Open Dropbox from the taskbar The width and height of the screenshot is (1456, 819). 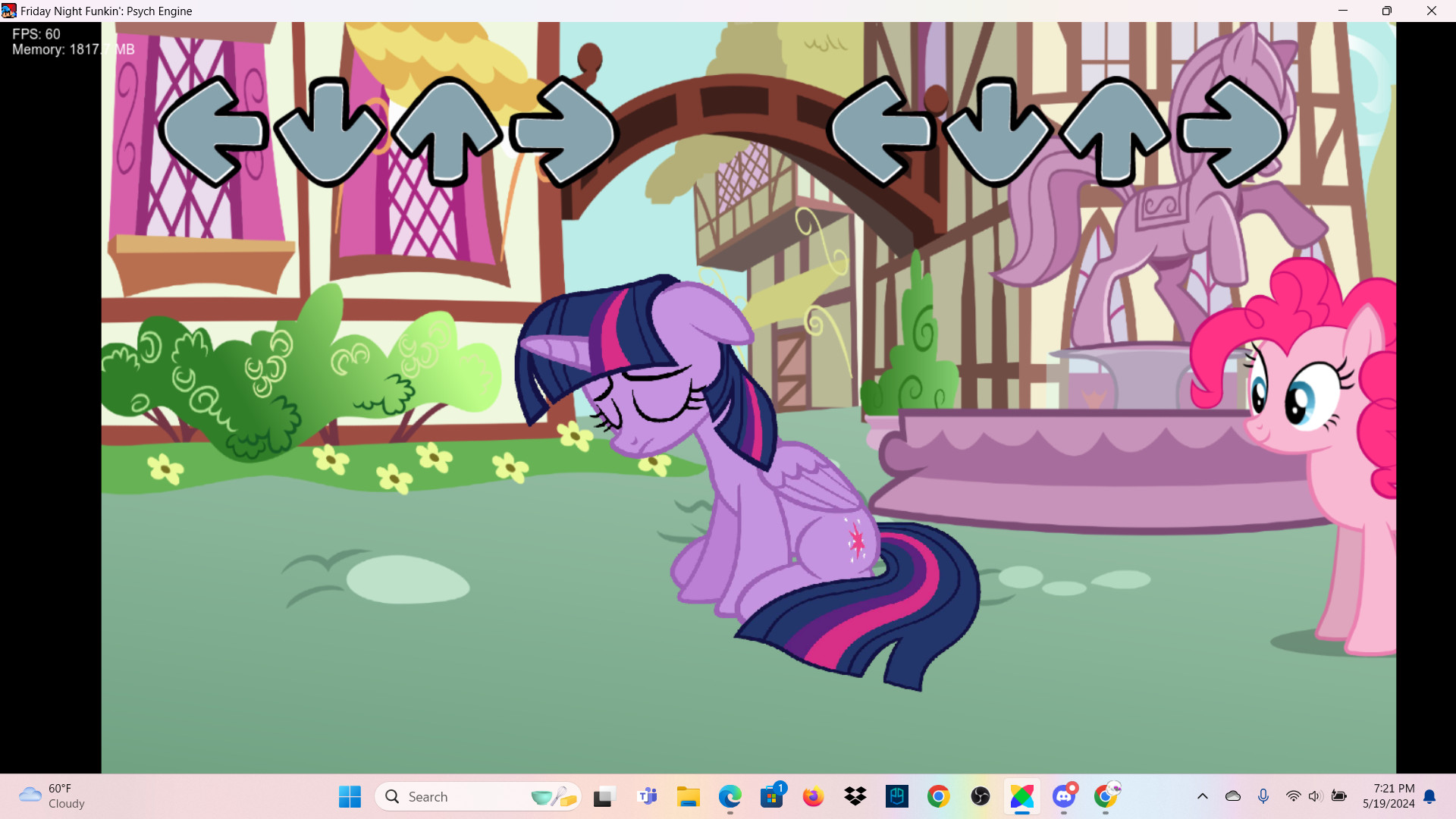coord(855,796)
